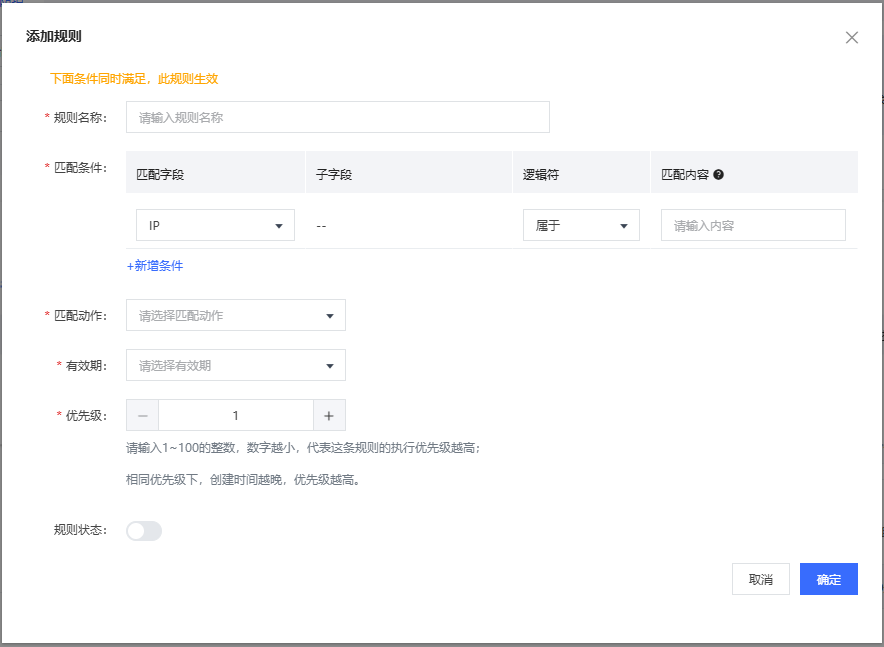The image size is (884, 647).
Task: Close the 添加规则 dialog with the X icon
Action: pyautogui.click(x=851, y=38)
